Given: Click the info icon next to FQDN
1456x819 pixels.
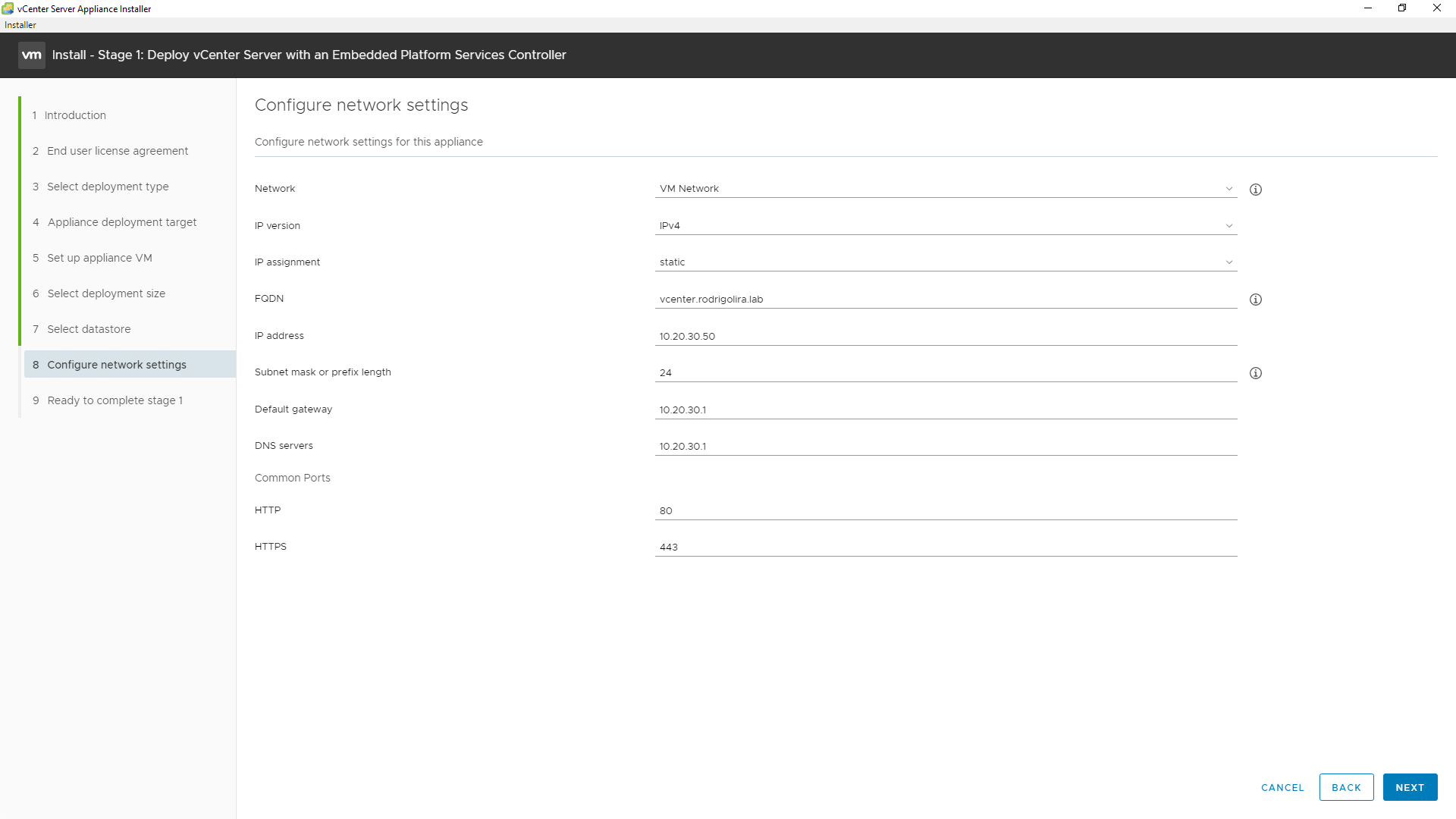Looking at the screenshot, I should pos(1256,300).
